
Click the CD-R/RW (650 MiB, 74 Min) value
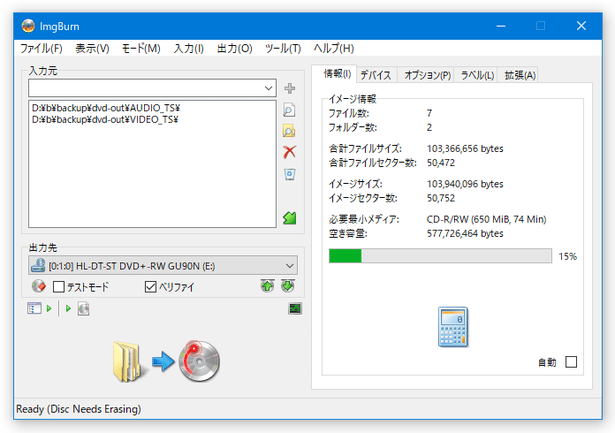coord(486,219)
